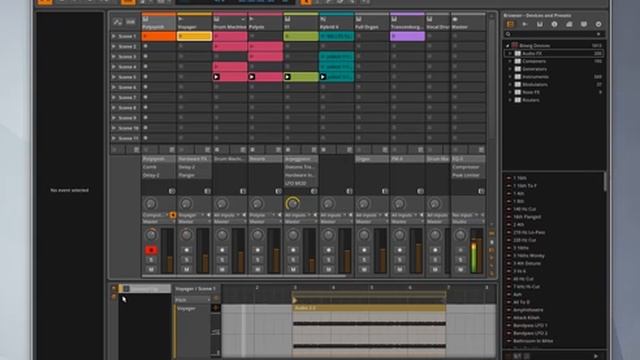This screenshot has height=360, width=640.
Task: Click the launcher view icon left of track headers
Action: [118, 22]
